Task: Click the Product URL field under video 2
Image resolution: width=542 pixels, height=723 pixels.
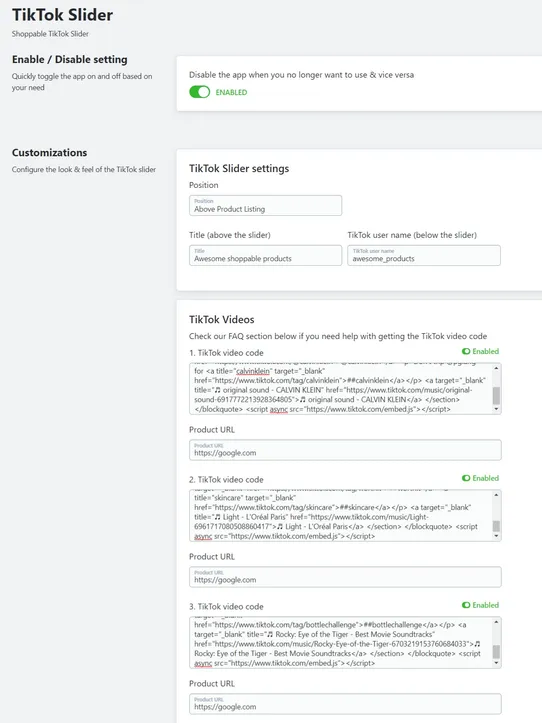Action: 345,576
